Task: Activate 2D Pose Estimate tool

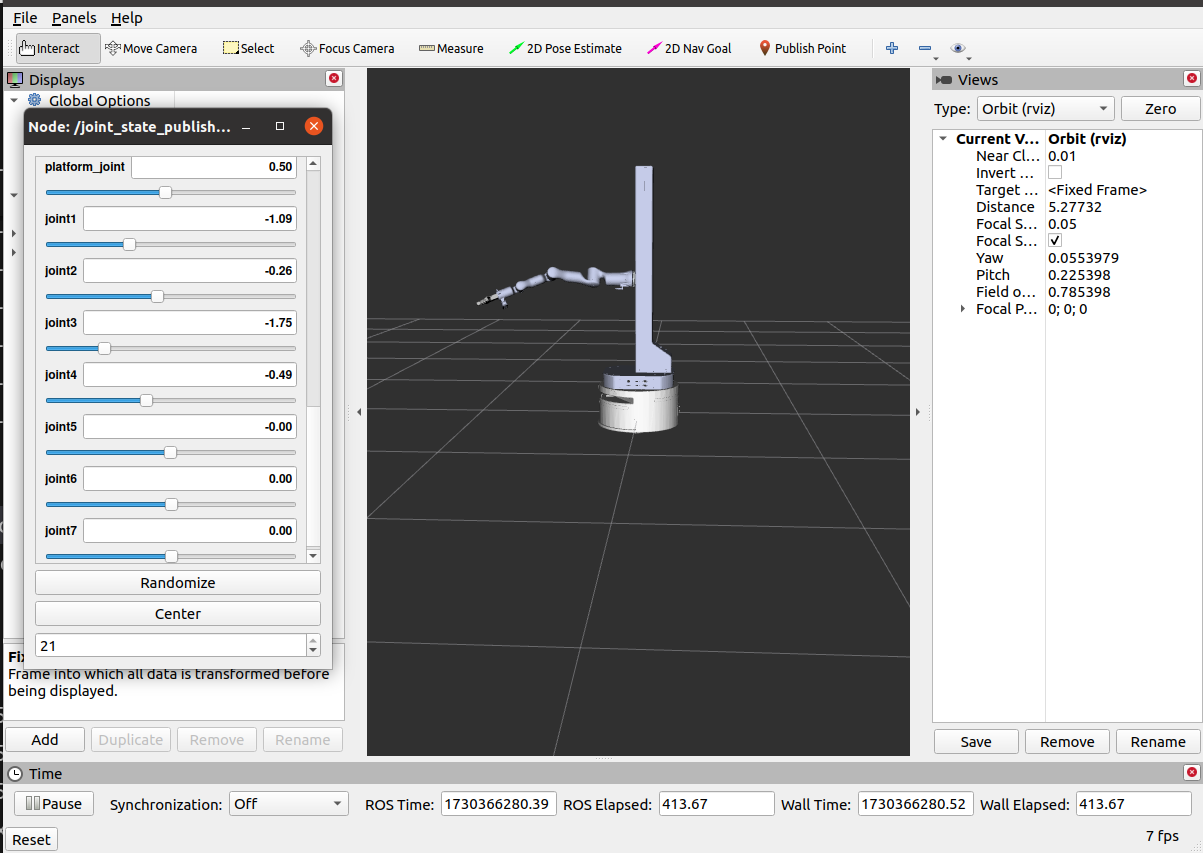Action: tap(565, 48)
